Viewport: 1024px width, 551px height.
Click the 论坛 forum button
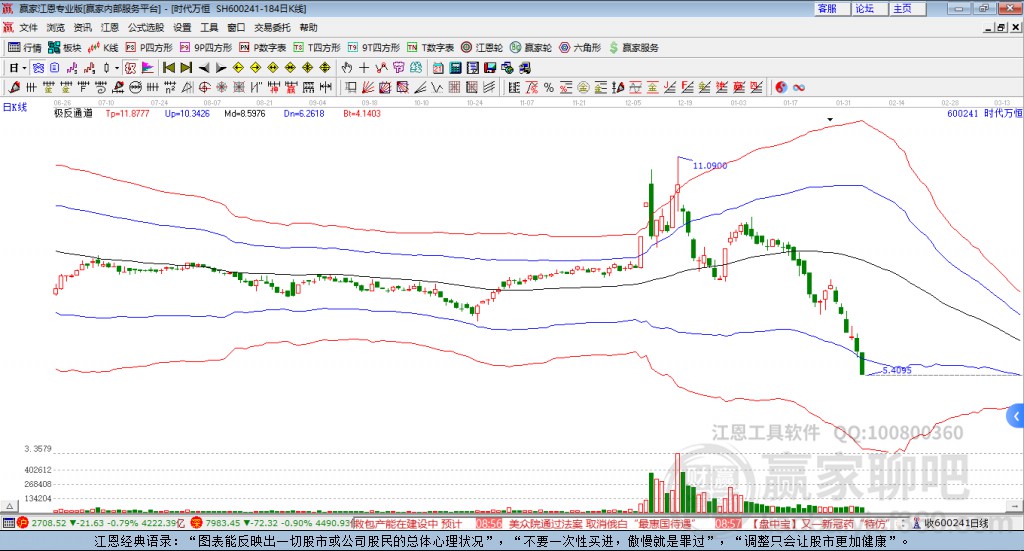click(x=869, y=8)
